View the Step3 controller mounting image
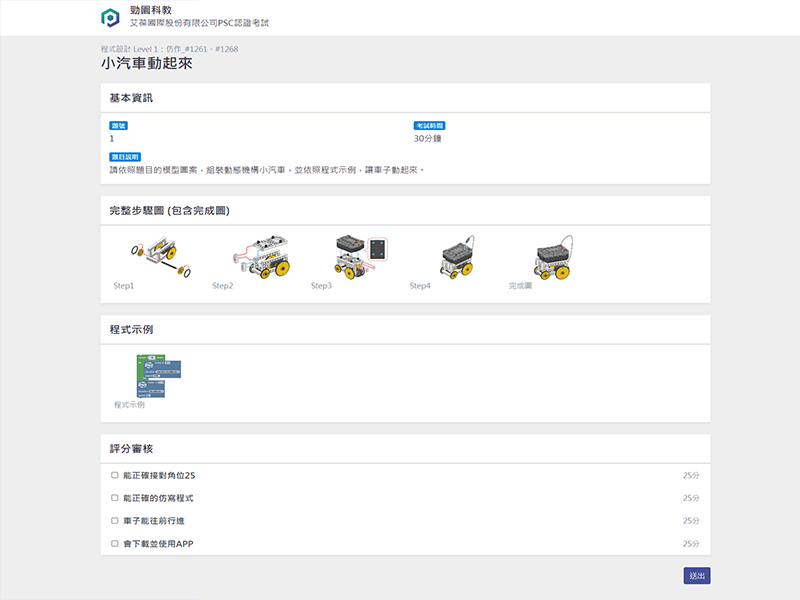The height and width of the screenshot is (600, 800). point(360,257)
